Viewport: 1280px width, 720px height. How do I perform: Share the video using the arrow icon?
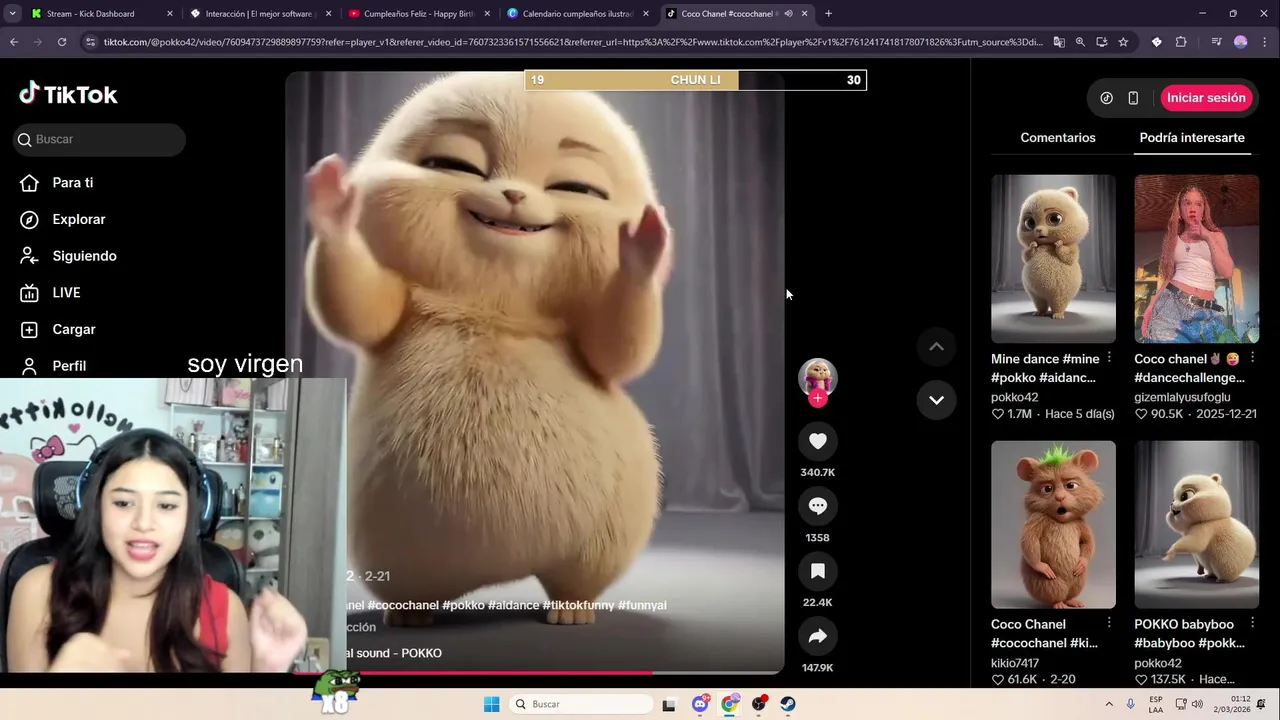(x=817, y=636)
